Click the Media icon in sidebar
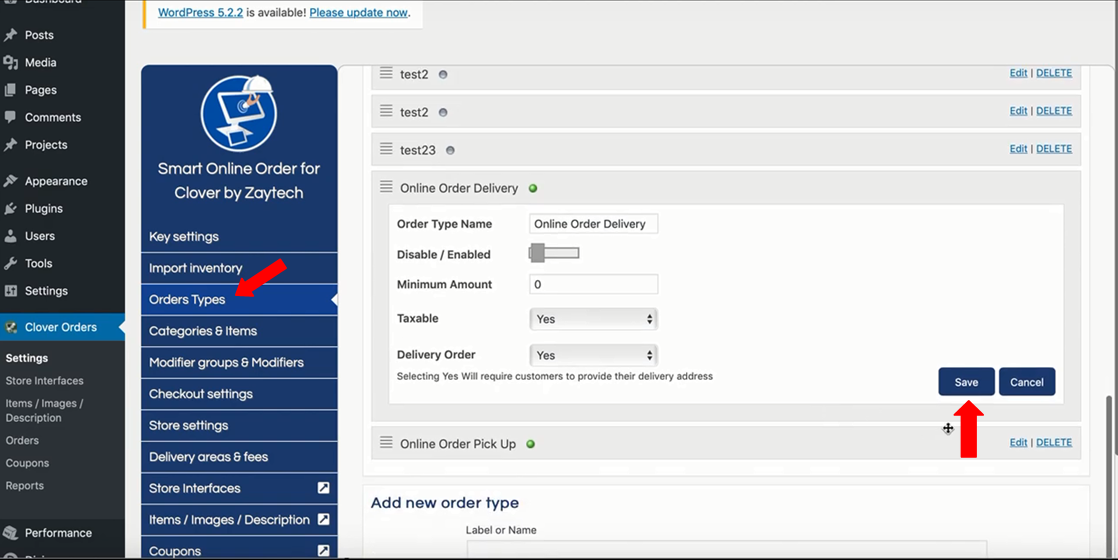The height and width of the screenshot is (560, 1118). point(11,63)
